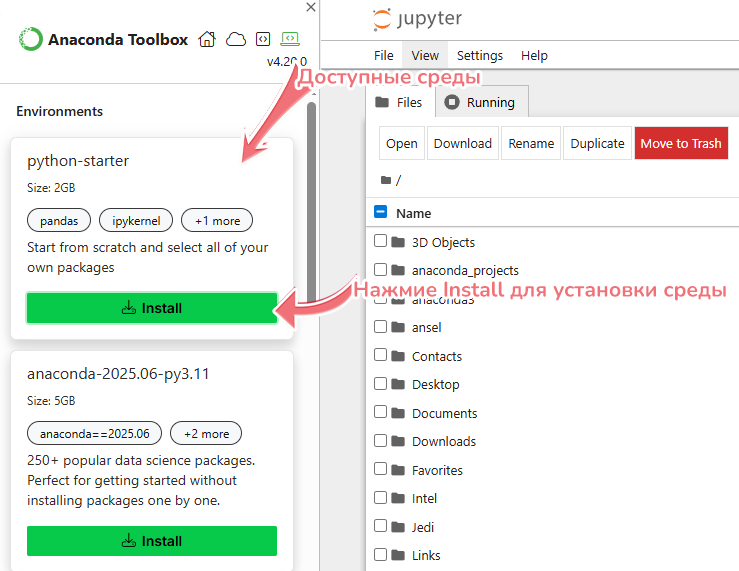This screenshot has width=739, height=571.
Task: Switch to the Running tab
Action: pos(481,102)
